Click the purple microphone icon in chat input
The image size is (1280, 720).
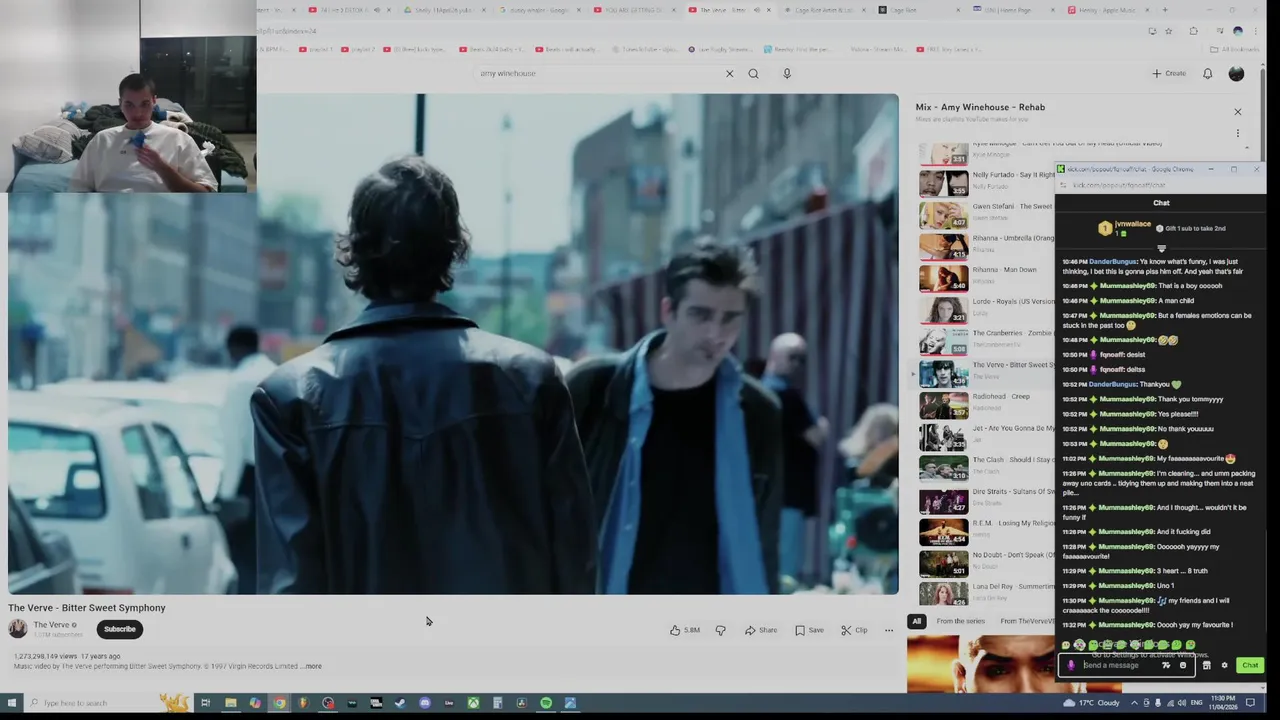click(1071, 665)
